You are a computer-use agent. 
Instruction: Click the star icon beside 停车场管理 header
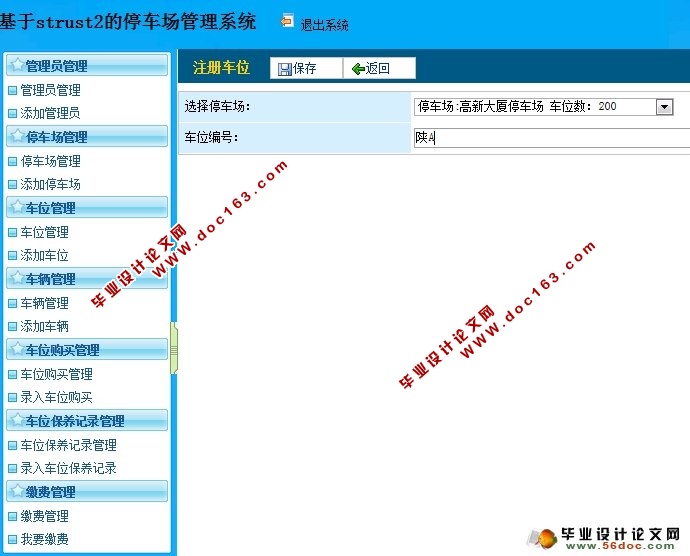pyautogui.click(x=17, y=135)
